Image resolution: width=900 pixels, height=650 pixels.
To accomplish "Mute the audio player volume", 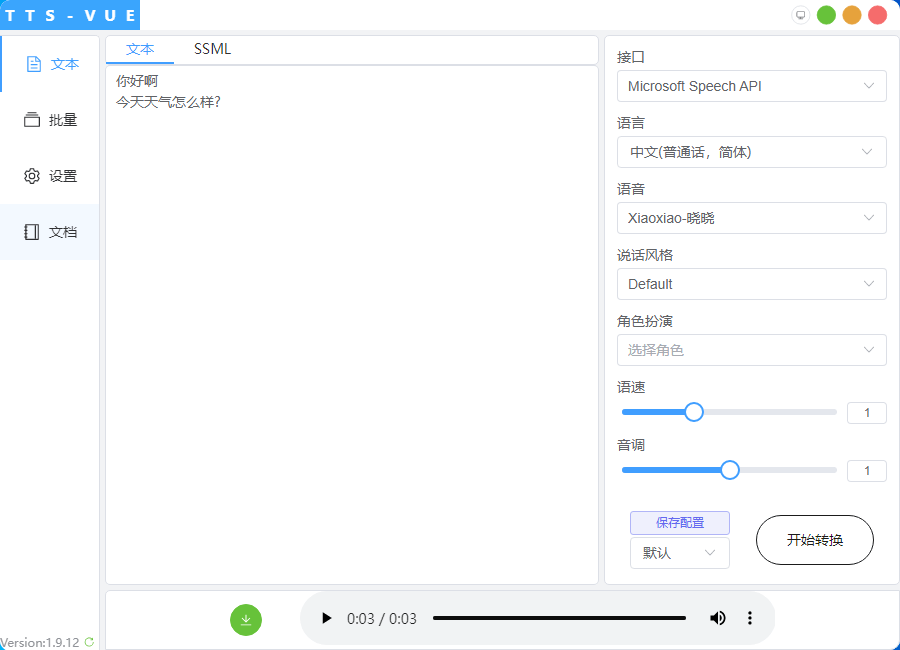I will (x=718, y=618).
